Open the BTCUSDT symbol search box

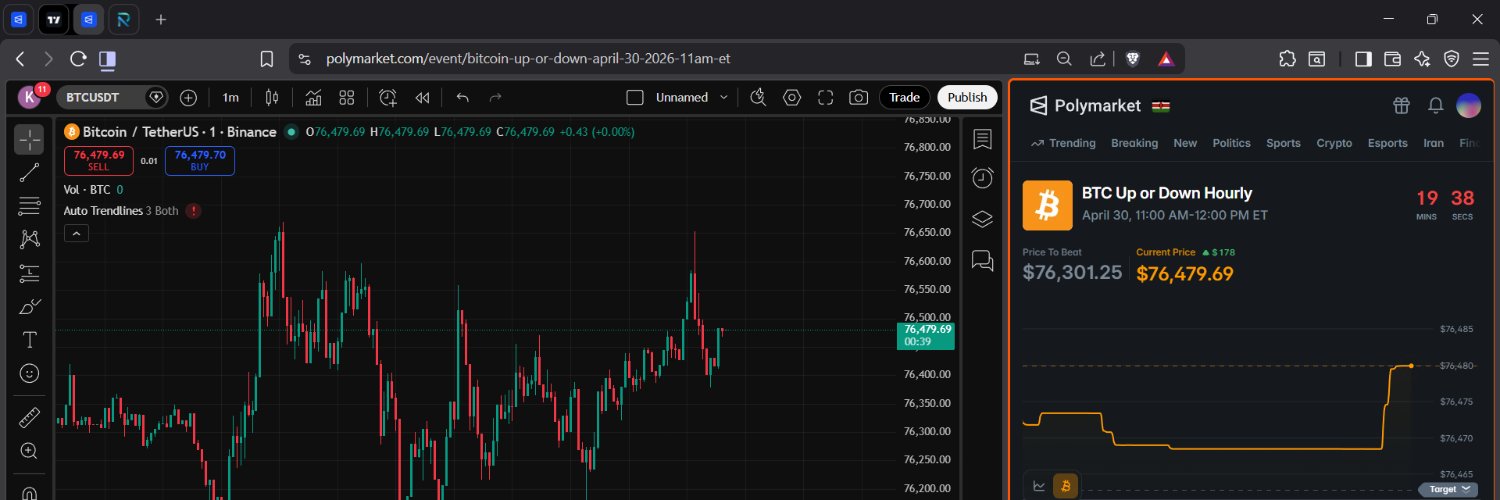(111, 97)
